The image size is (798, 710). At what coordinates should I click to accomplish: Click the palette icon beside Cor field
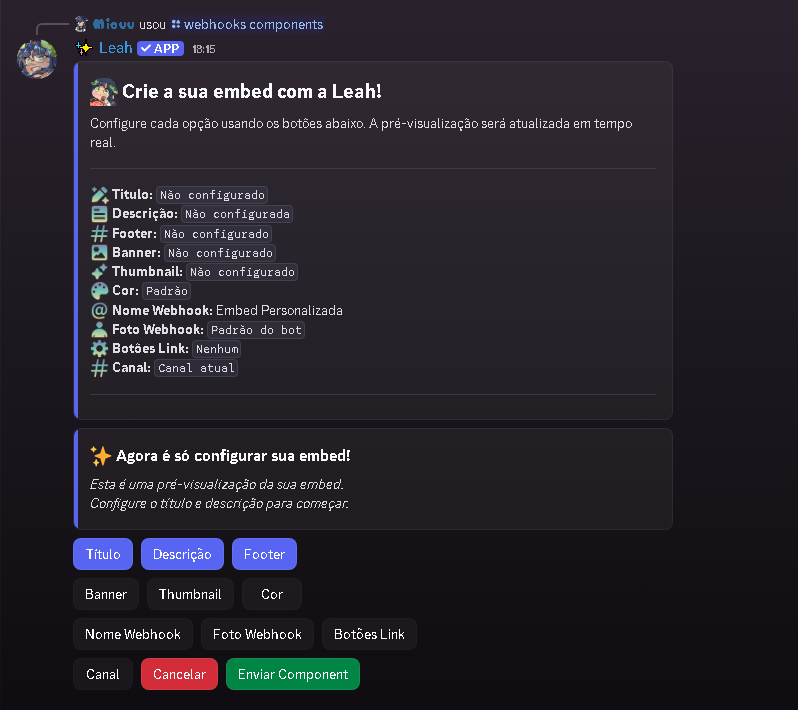point(99,291)
